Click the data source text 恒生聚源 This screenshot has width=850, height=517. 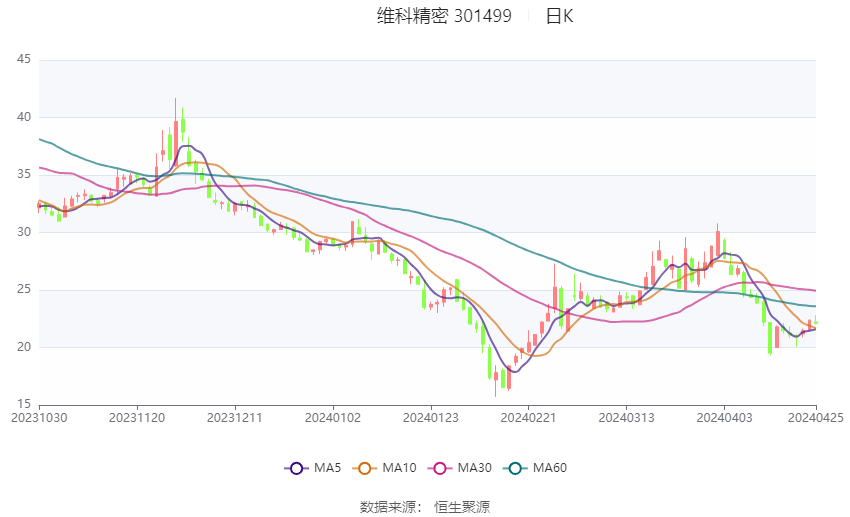pyautogui.click(x=462, y=507)
